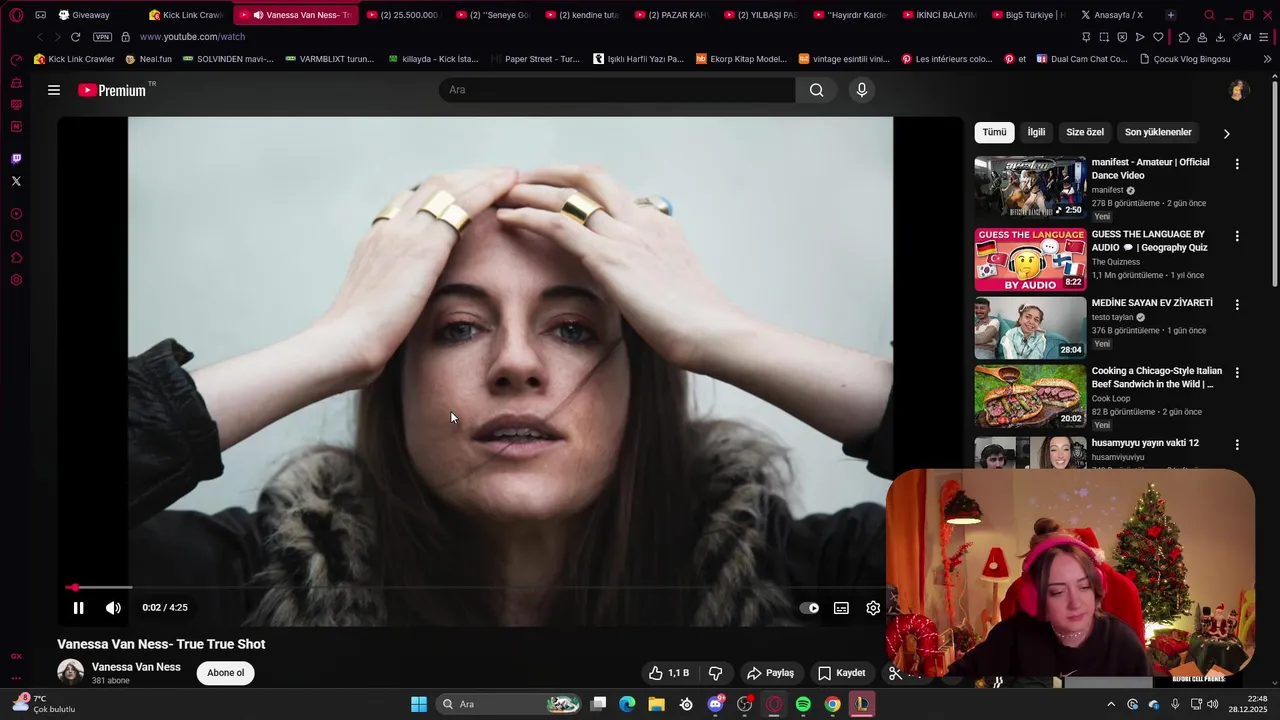
Task: Open options for husamyuyu yayın vakti video
Action: pyautogui.click(x=1237, y=444)
